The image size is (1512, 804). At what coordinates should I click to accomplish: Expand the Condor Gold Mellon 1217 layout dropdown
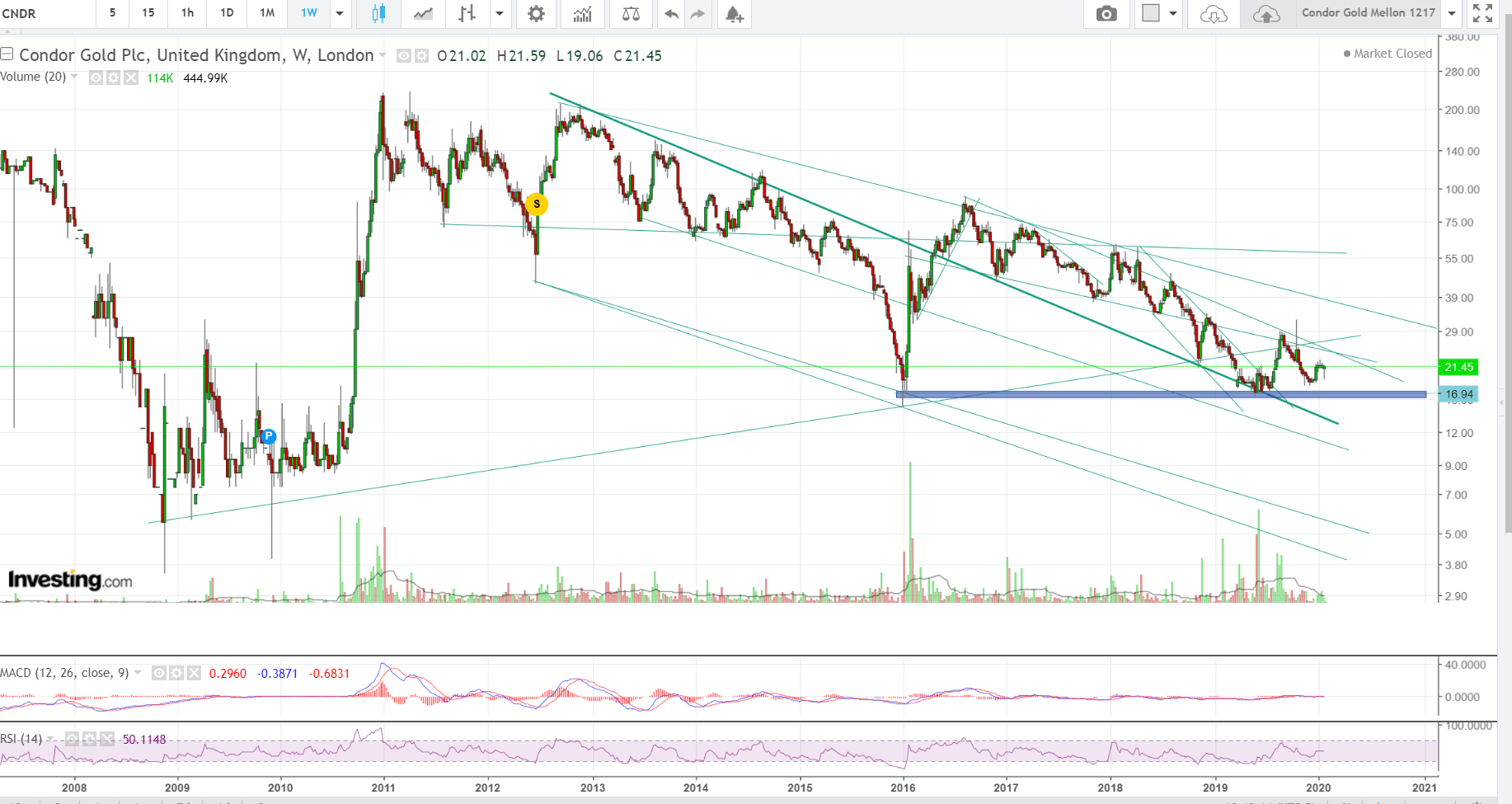[x=1450, y=14]
